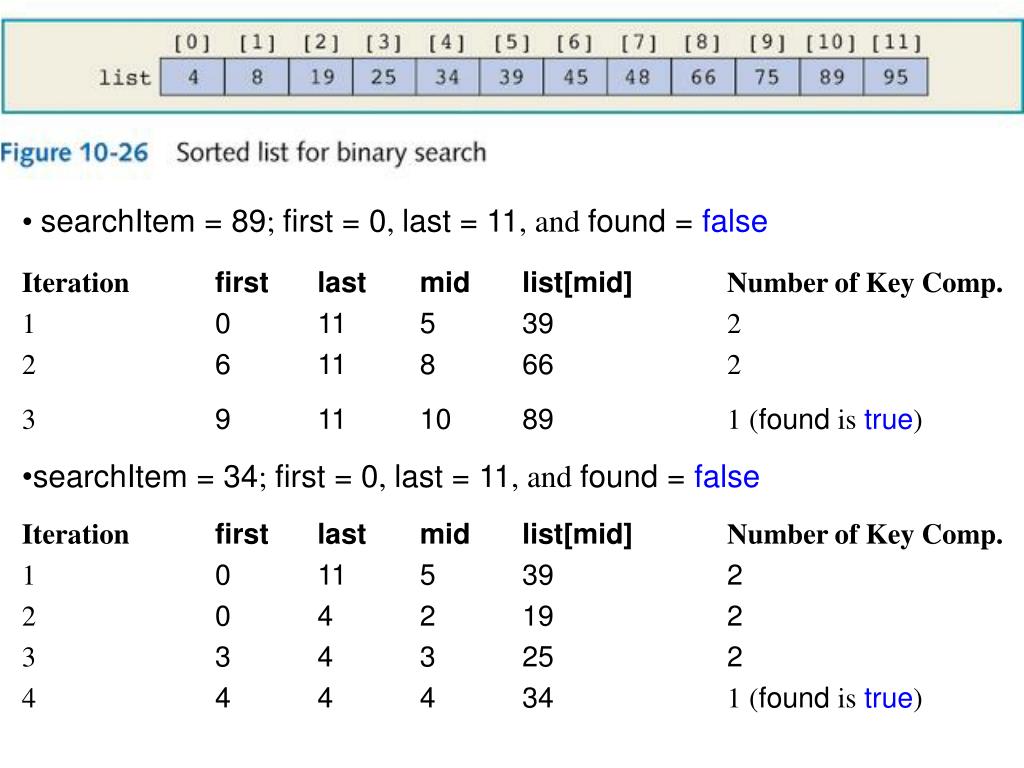
Task: Click list[mid] value 25 in the searchItem 34 table
Action: (537, 657)
